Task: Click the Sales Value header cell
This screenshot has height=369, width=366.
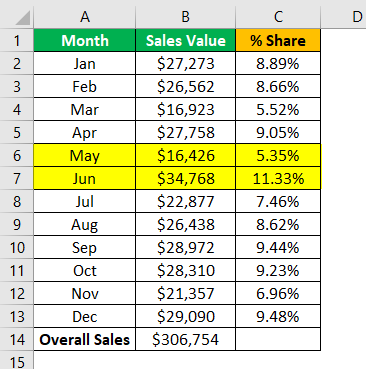Action: (x=185, y=40)
